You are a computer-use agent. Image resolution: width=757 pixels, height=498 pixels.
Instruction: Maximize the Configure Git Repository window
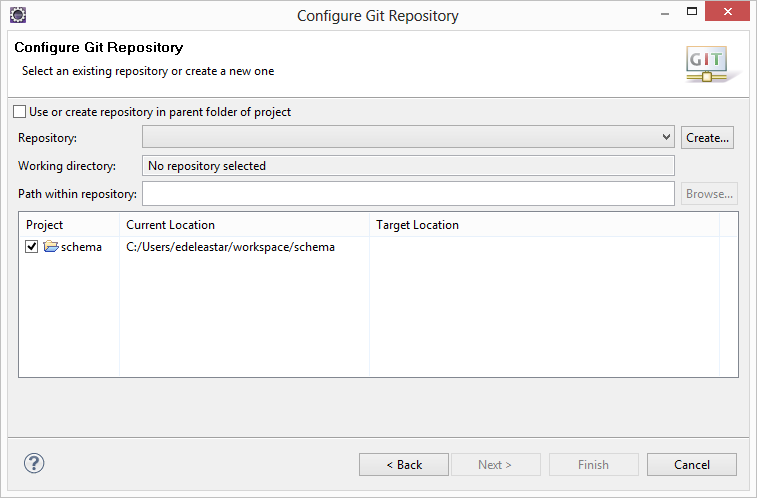tap(692, 12)
